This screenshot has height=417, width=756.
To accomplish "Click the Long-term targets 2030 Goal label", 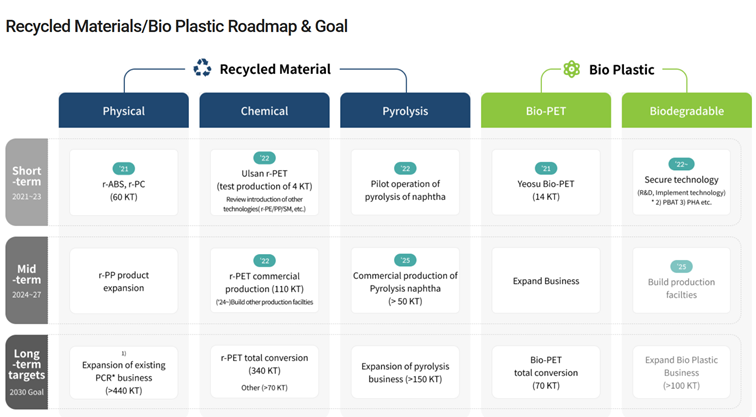I will tap(27, 372).
